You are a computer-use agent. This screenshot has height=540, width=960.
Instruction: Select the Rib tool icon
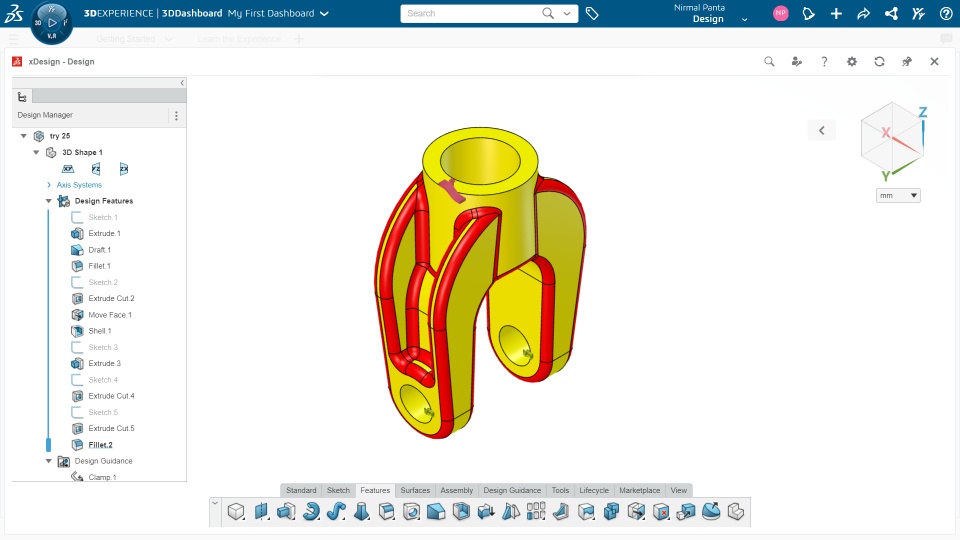(x=561, y=511)
